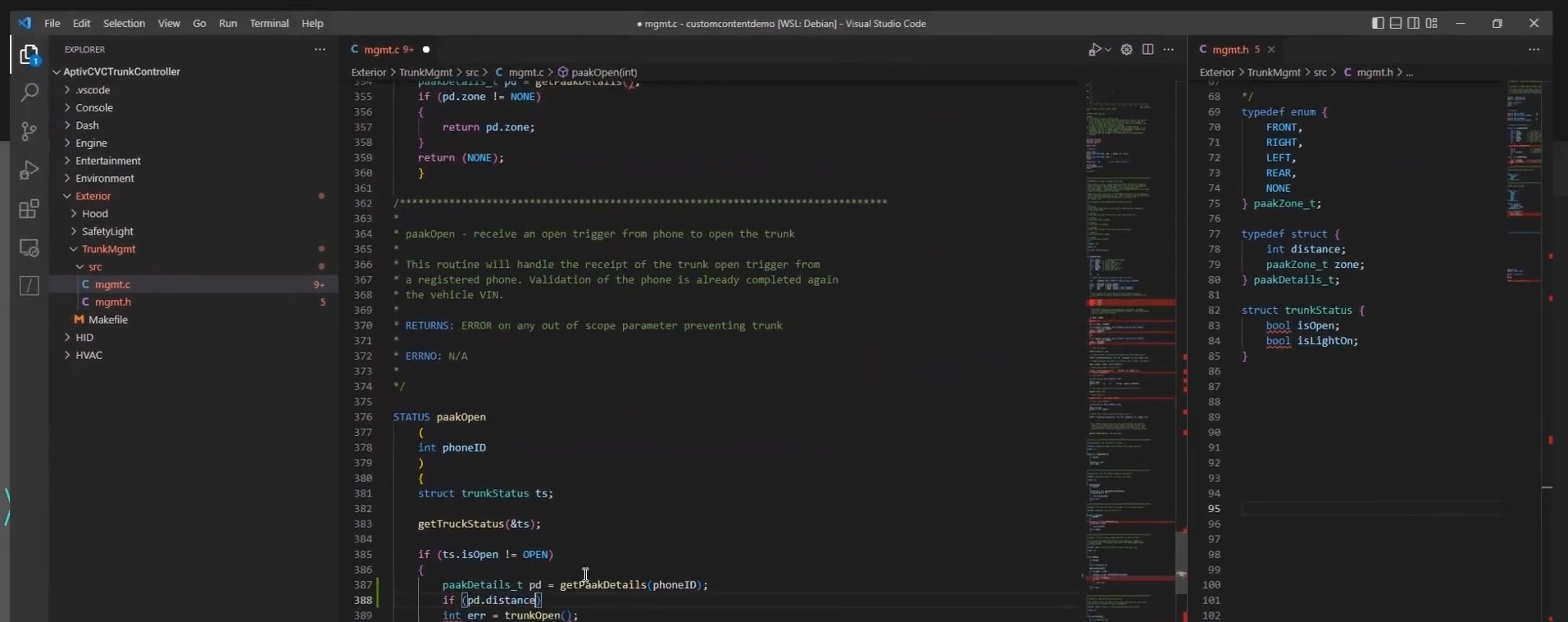1568x622 pixels.
Task: Click the VS Code logo icon
Action: (x=25, y=23)
